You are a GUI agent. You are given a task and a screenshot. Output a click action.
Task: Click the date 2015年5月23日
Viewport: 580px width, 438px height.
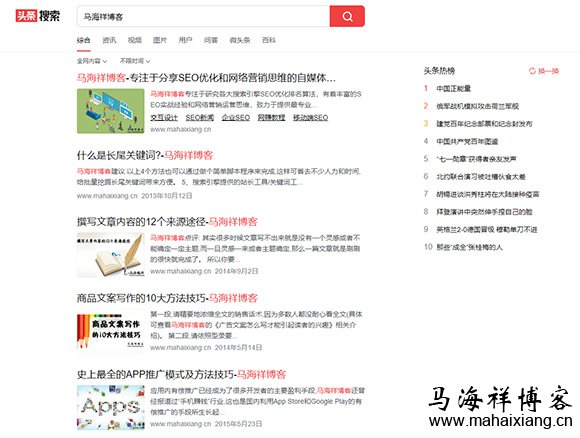[238, 424]
